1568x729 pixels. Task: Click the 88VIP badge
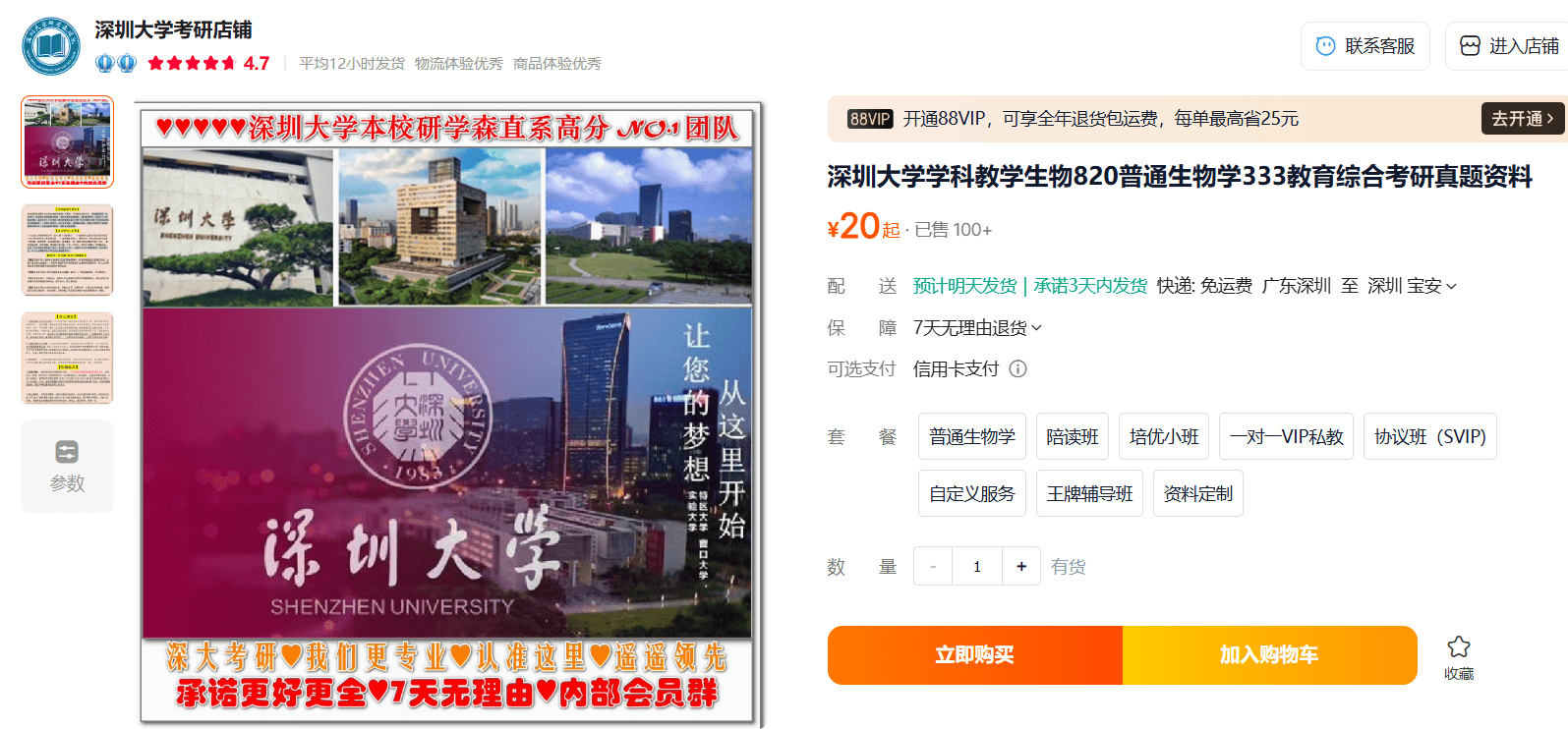pyautogui.click(x=870, y=119)
